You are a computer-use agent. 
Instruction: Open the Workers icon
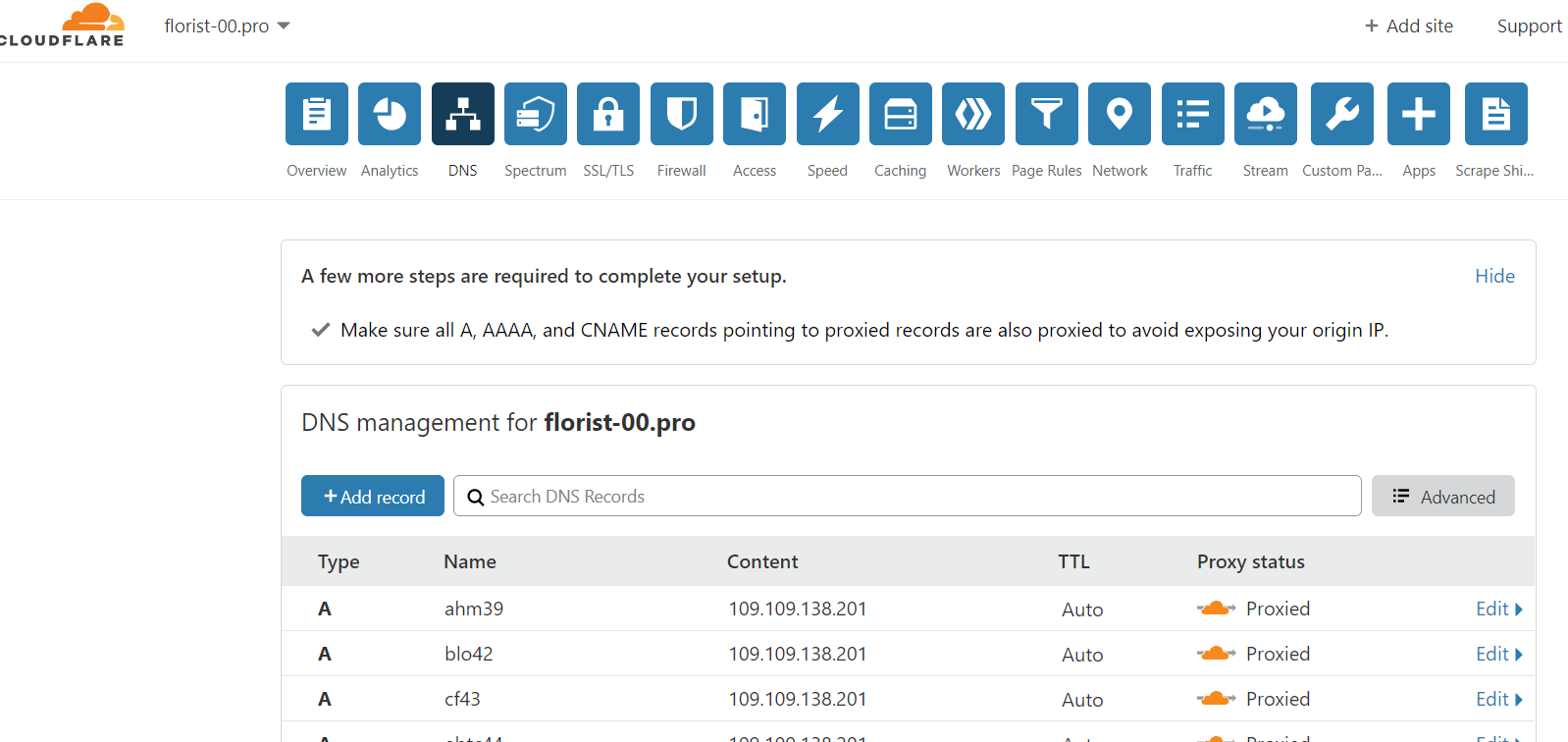coord(973,114)
